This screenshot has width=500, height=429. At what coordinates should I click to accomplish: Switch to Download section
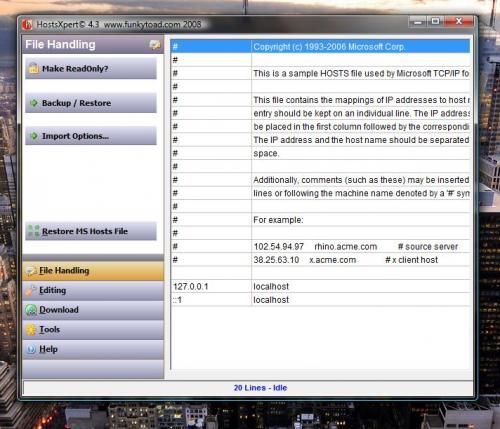click(x=93, y=310)
